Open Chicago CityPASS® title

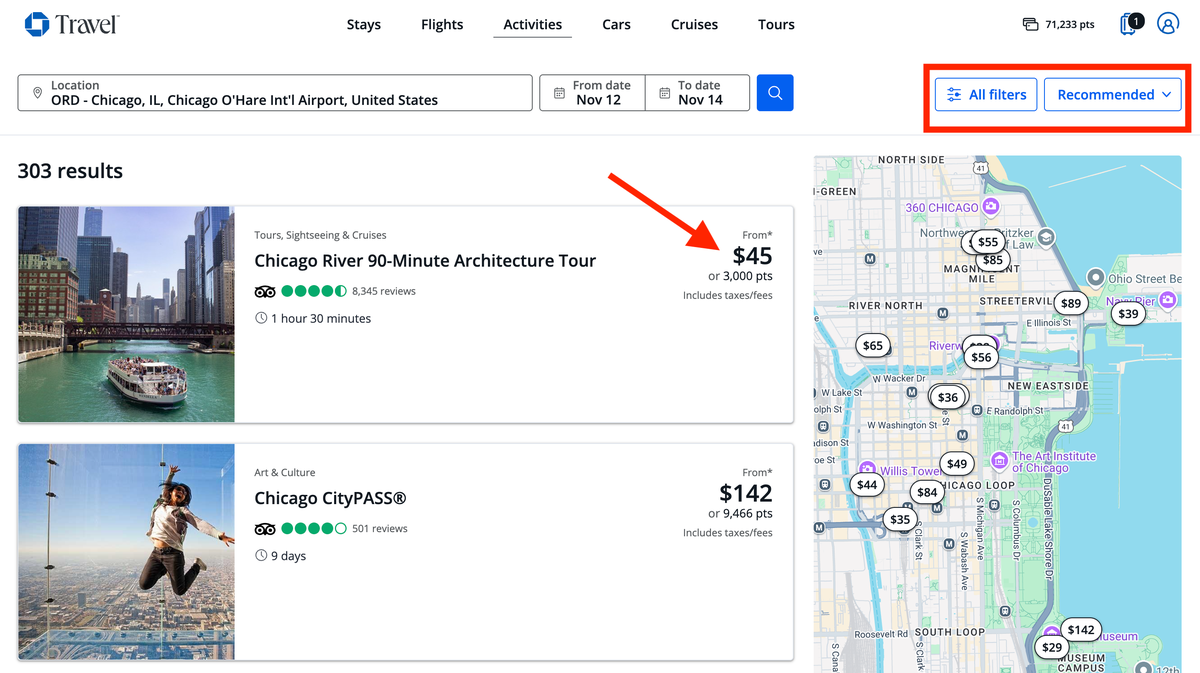[330, 498]
